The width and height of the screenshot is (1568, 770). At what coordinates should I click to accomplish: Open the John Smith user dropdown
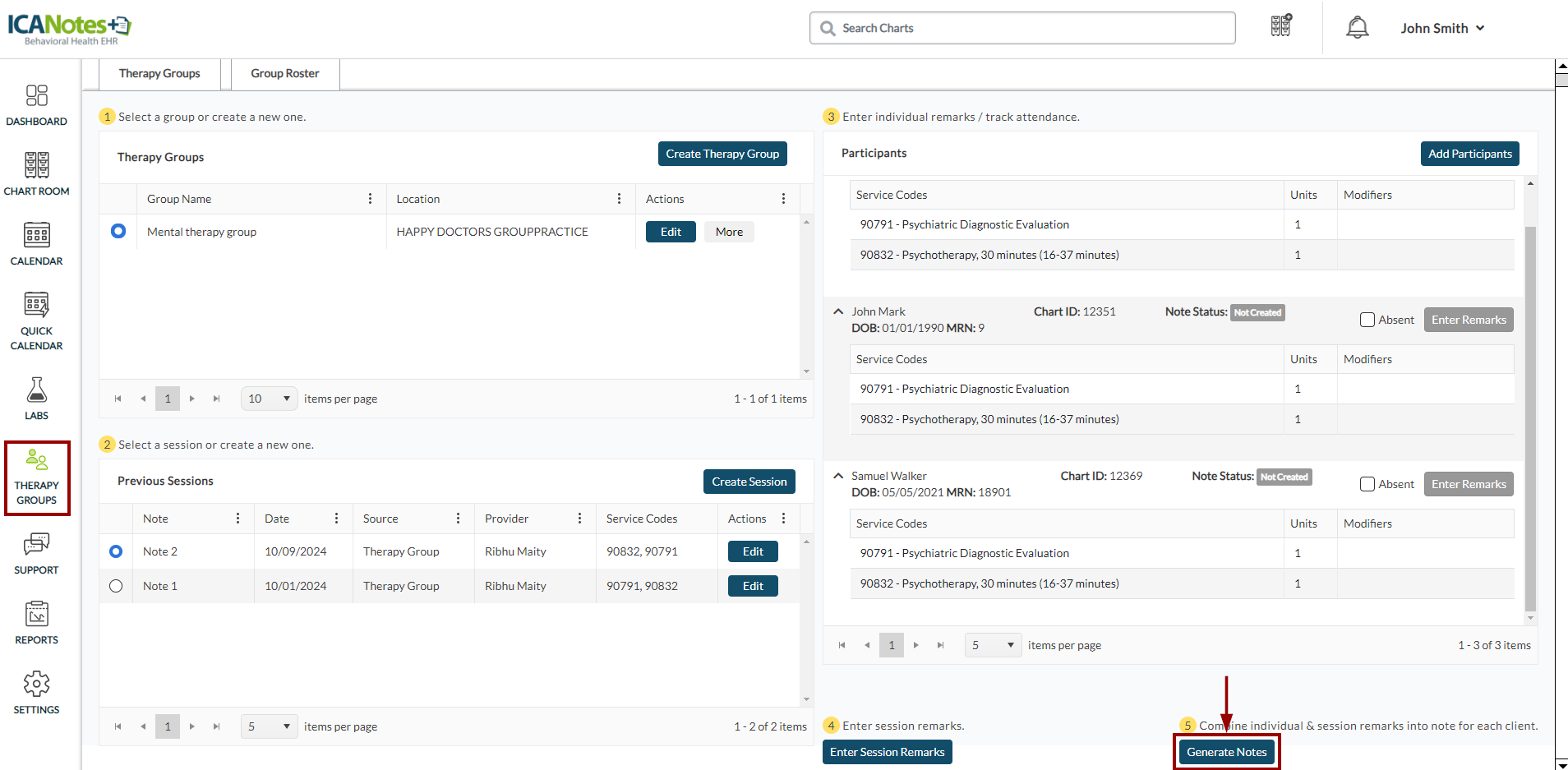click(x=1442, y=28)
